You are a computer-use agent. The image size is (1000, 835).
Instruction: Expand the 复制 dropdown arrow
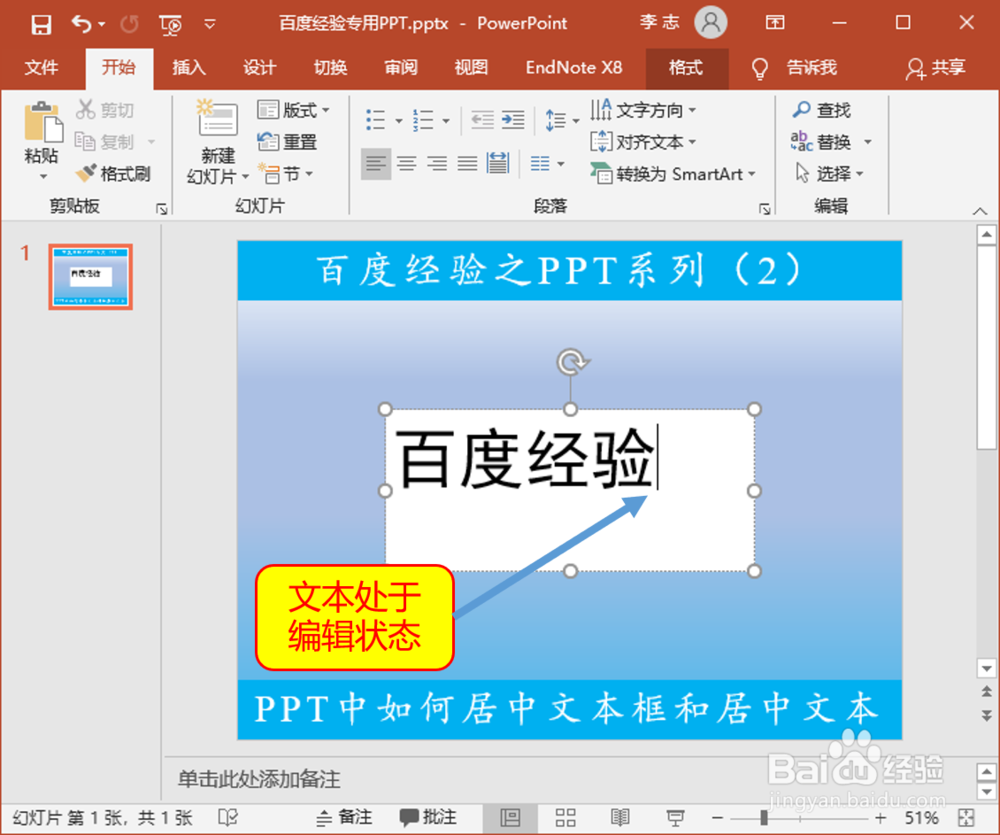tap(151, 141)
